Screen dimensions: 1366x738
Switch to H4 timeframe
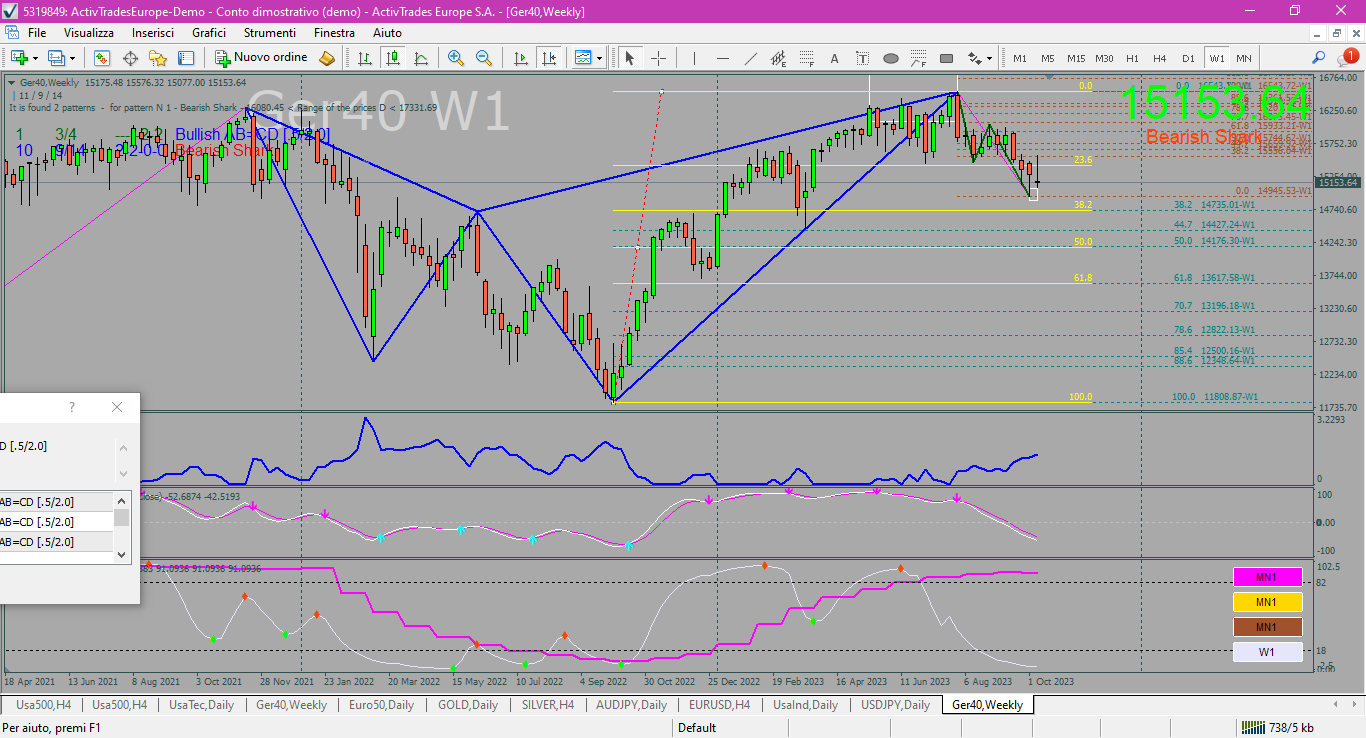(1160, 58)
